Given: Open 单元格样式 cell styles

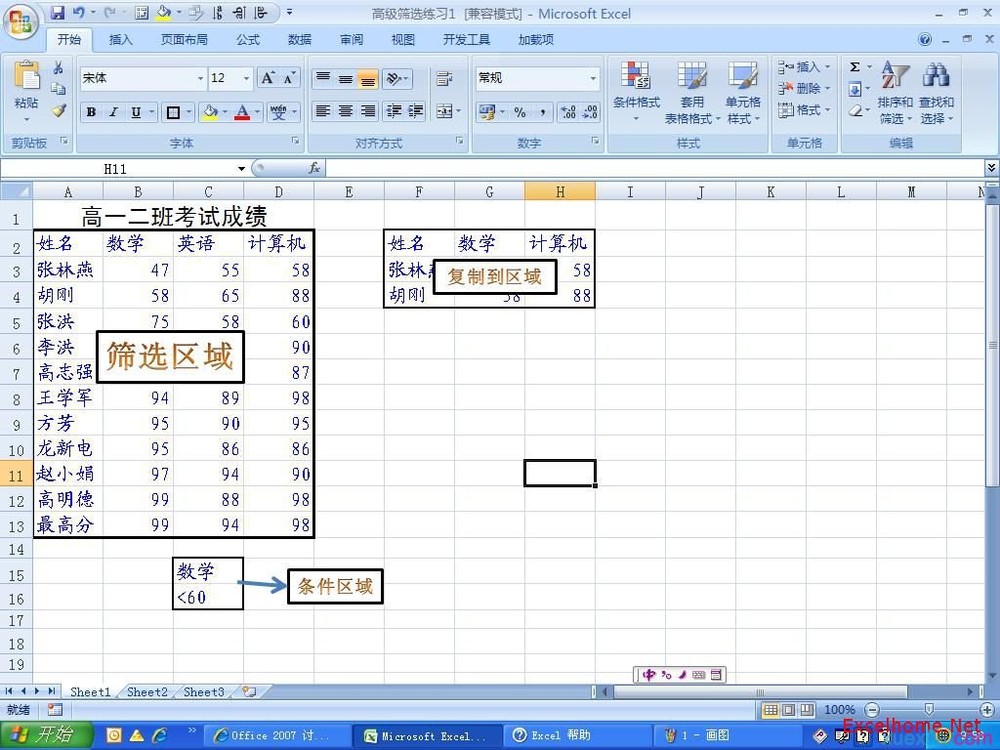Looking at the screenshot, I should [744, 92].
